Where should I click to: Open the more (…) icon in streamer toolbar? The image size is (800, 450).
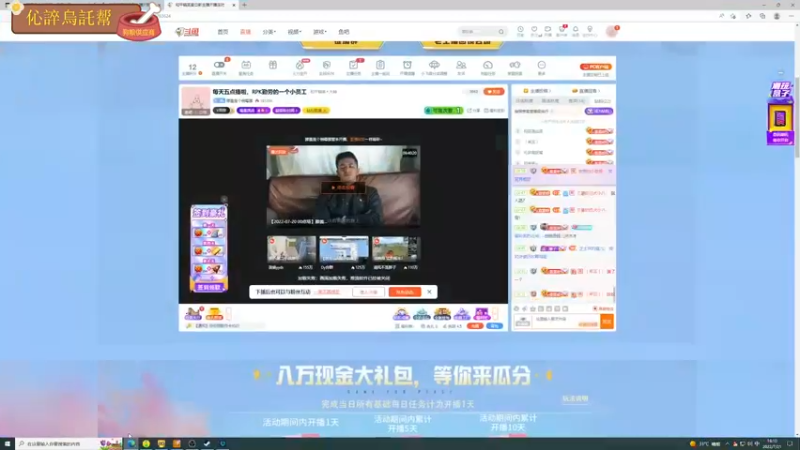[541, 65]
